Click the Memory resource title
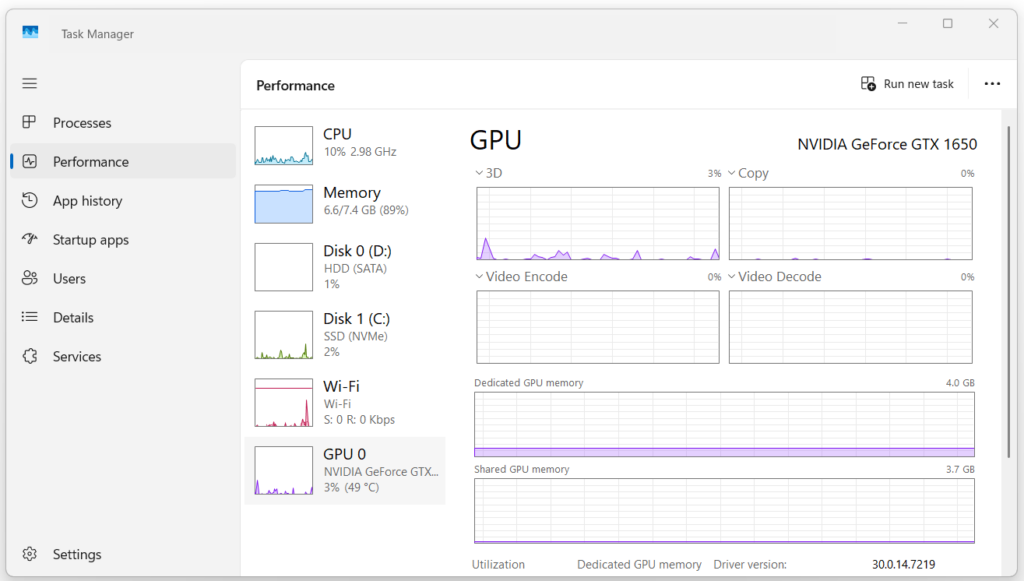 [352, 193]
